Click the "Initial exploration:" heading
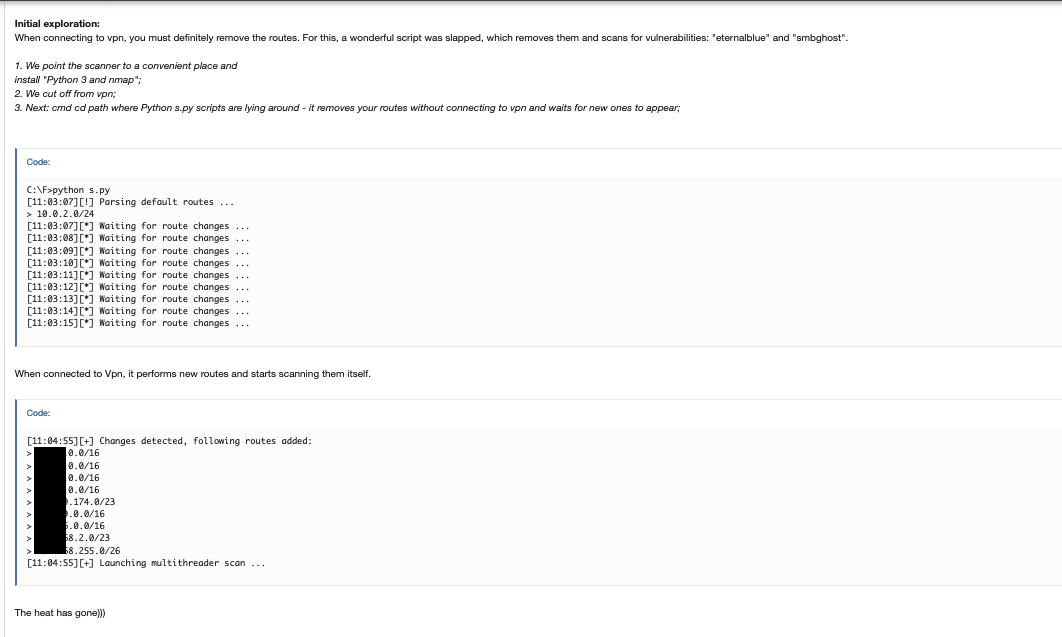1062x637 pixels. tap(57, 23)
